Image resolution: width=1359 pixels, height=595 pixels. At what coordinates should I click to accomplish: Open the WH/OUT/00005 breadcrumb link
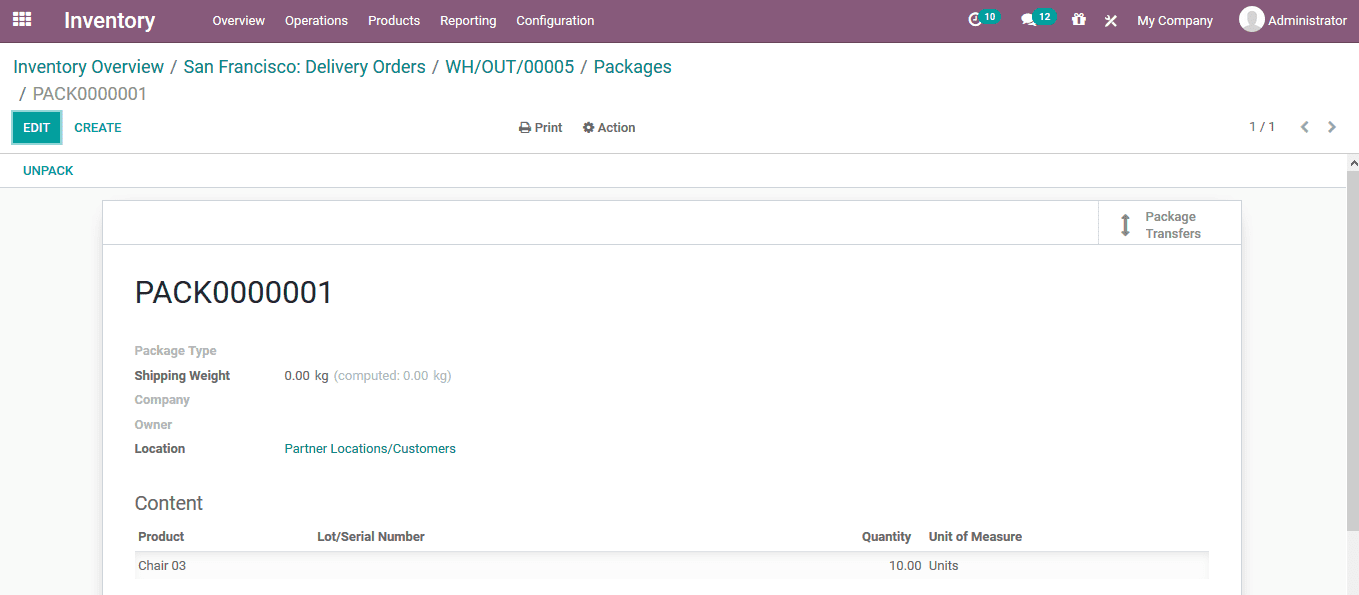[x=509, y=66]
